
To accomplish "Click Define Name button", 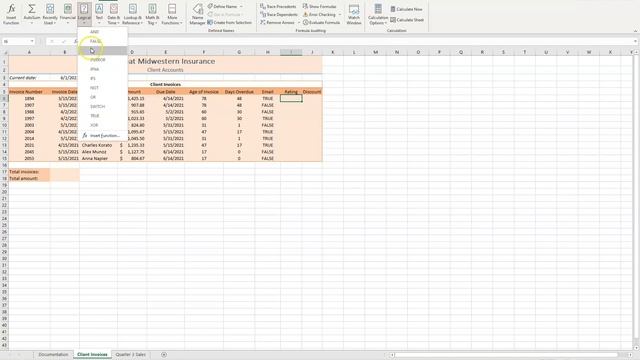I will [x=222, y=7].
